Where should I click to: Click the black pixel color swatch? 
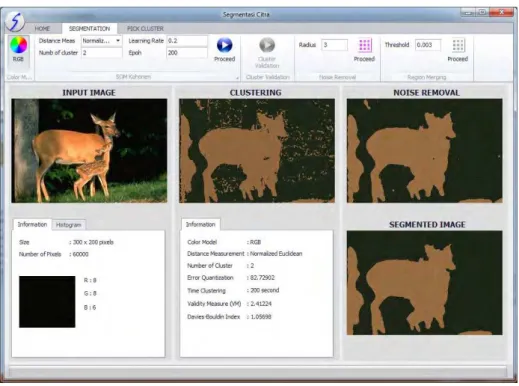coord(47,302)
